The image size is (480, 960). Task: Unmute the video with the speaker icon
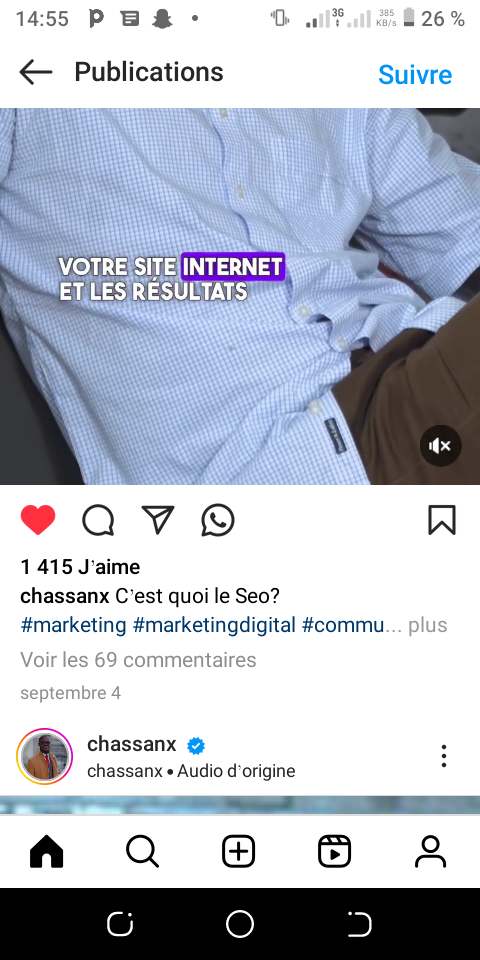point(440,446)
